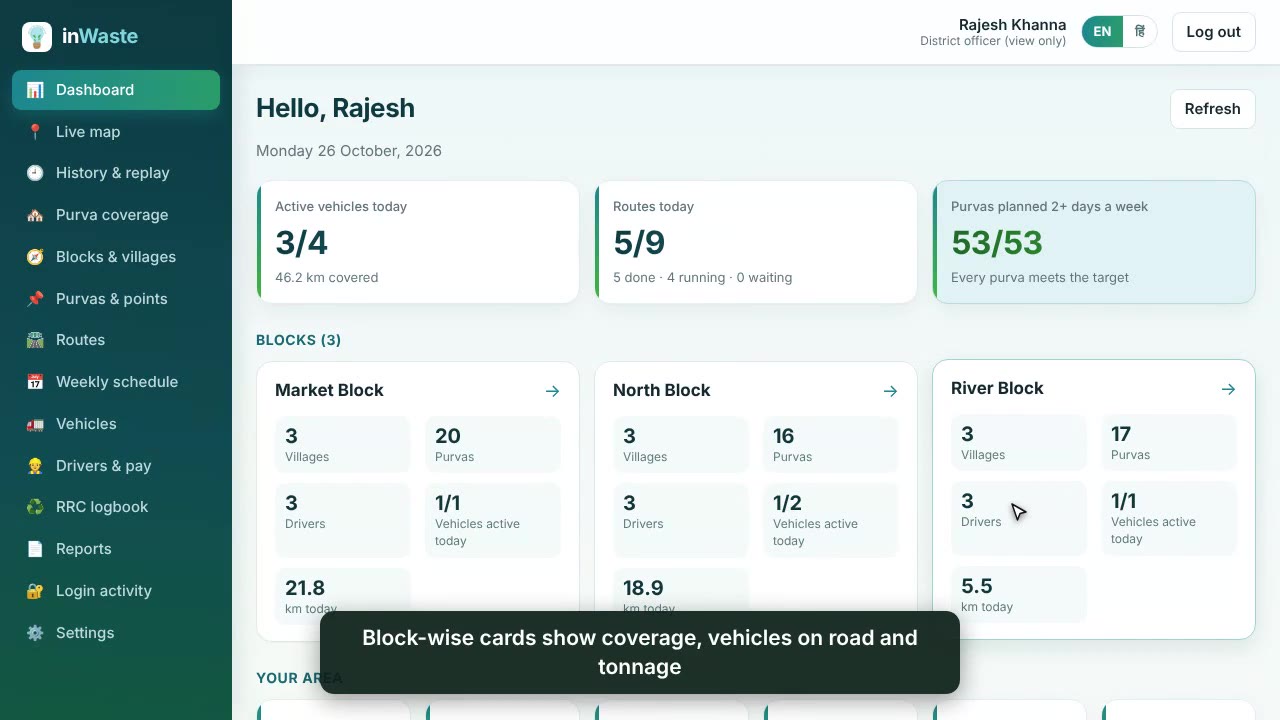Open Weekly schedule from sidebar
Image resolution: width=1280 pixels, height=720 pixels.
click(x=116, y=382)
